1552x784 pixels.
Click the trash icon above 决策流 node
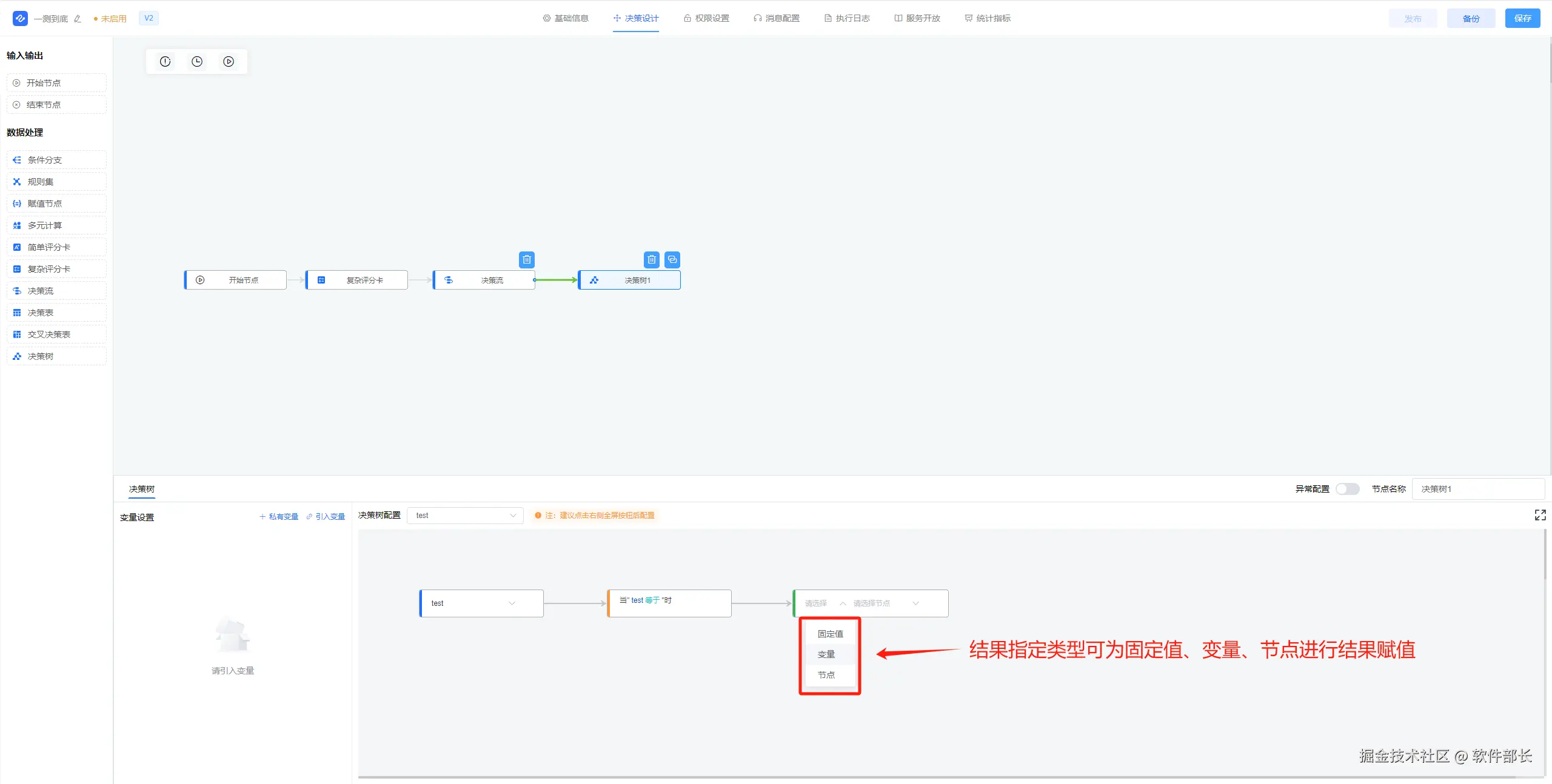(526, 259)
